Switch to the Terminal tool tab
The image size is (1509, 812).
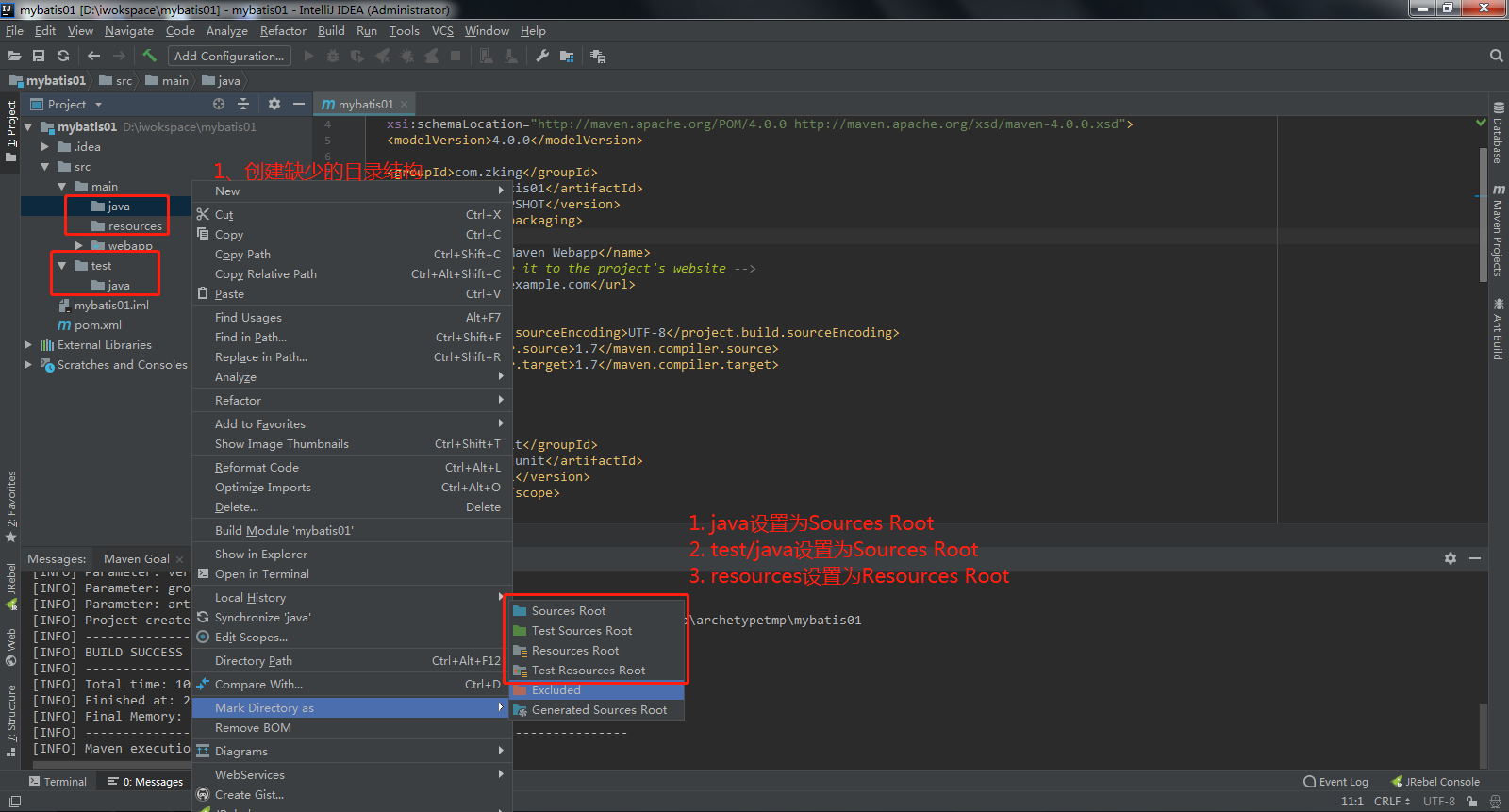58,782
